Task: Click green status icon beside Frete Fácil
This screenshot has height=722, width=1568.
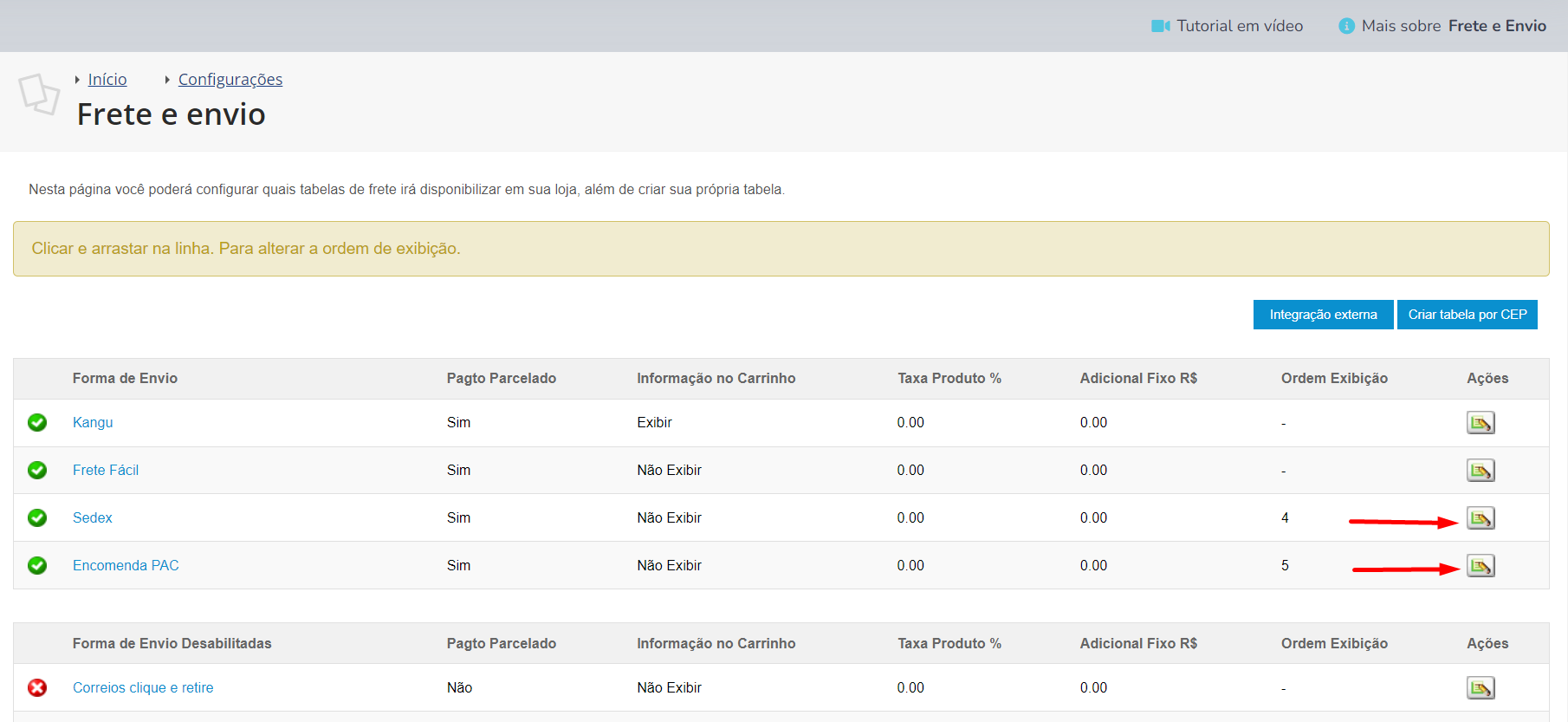Action: [x=37, y=470]
